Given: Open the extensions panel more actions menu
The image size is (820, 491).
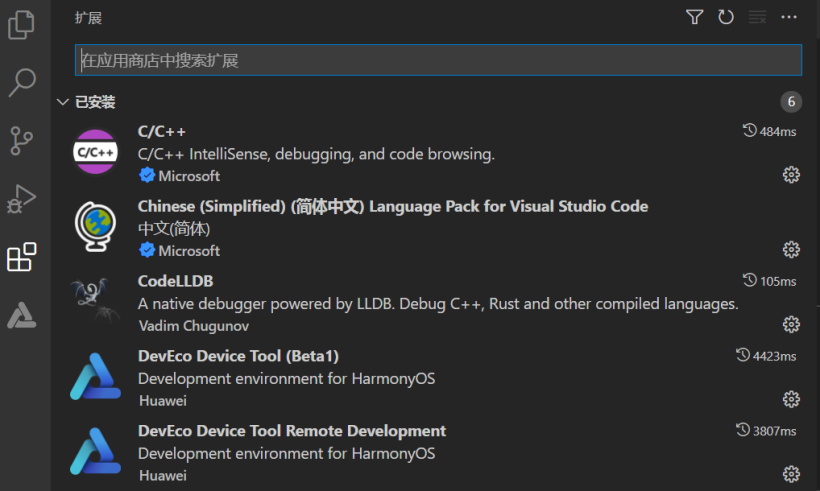Looking at the screenshot, I should [x=789, y=17].
